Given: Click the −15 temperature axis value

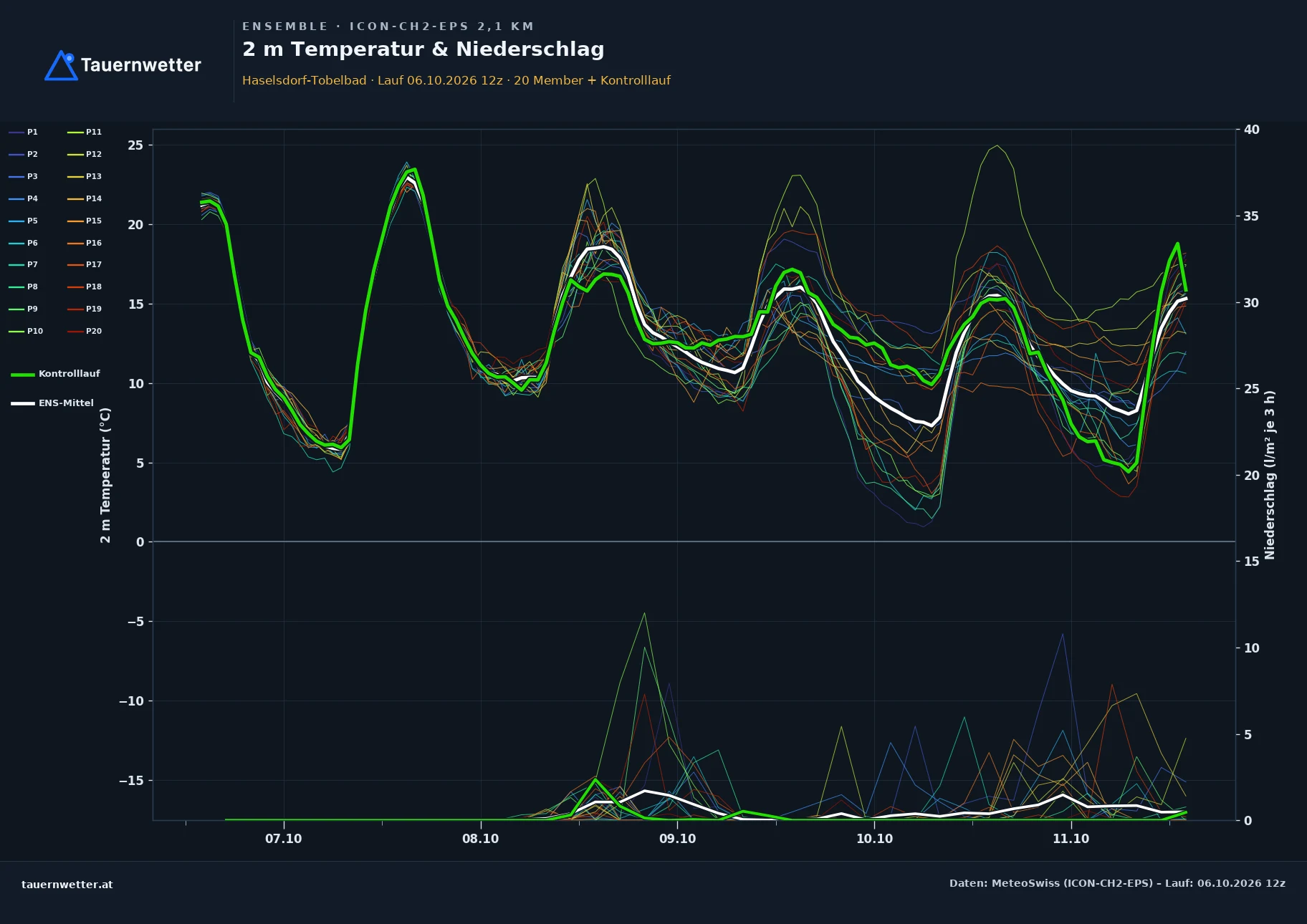Looking at the screenshot, I should coord(131,780).
